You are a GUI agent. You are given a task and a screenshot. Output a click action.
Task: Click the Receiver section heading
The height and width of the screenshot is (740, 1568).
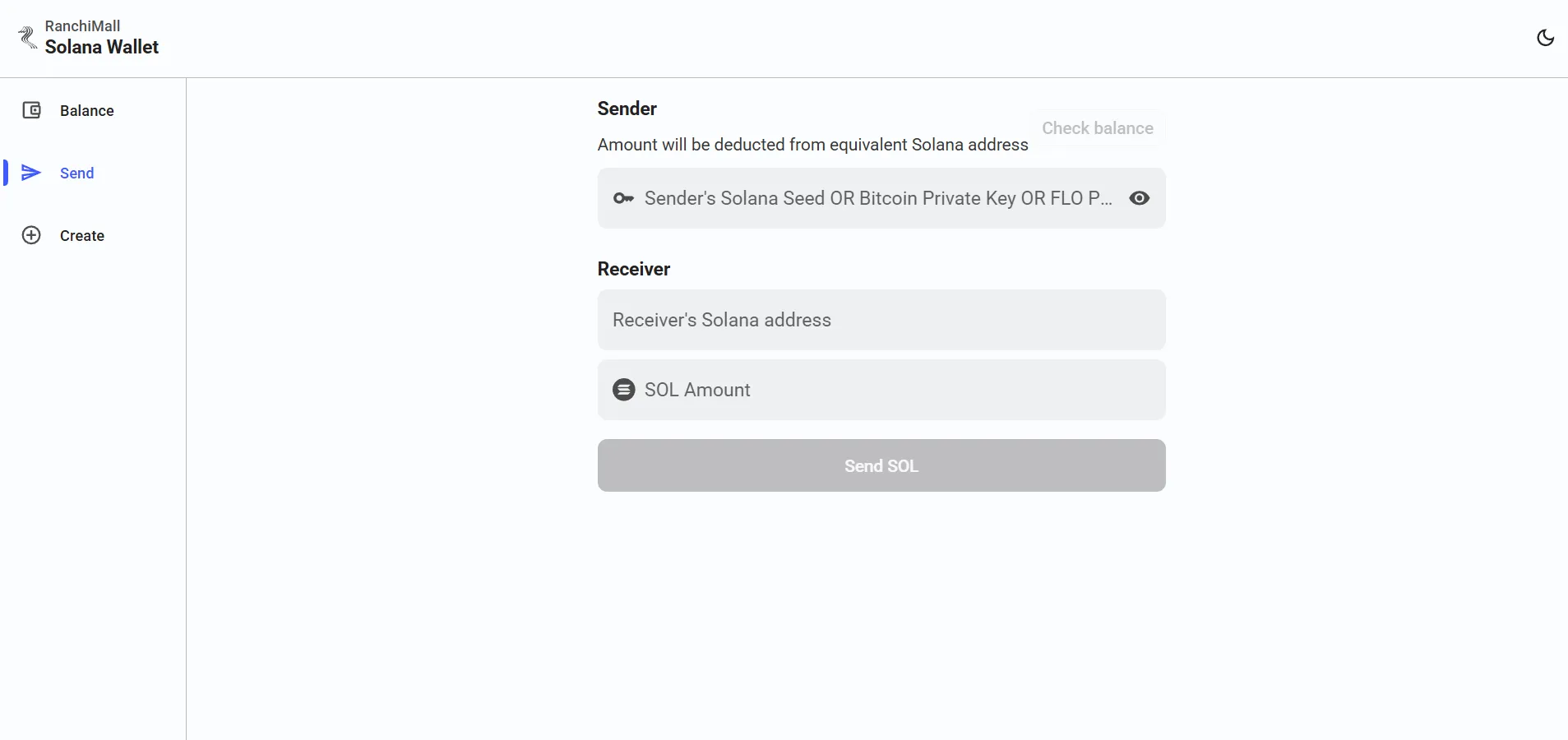(634, 269)
